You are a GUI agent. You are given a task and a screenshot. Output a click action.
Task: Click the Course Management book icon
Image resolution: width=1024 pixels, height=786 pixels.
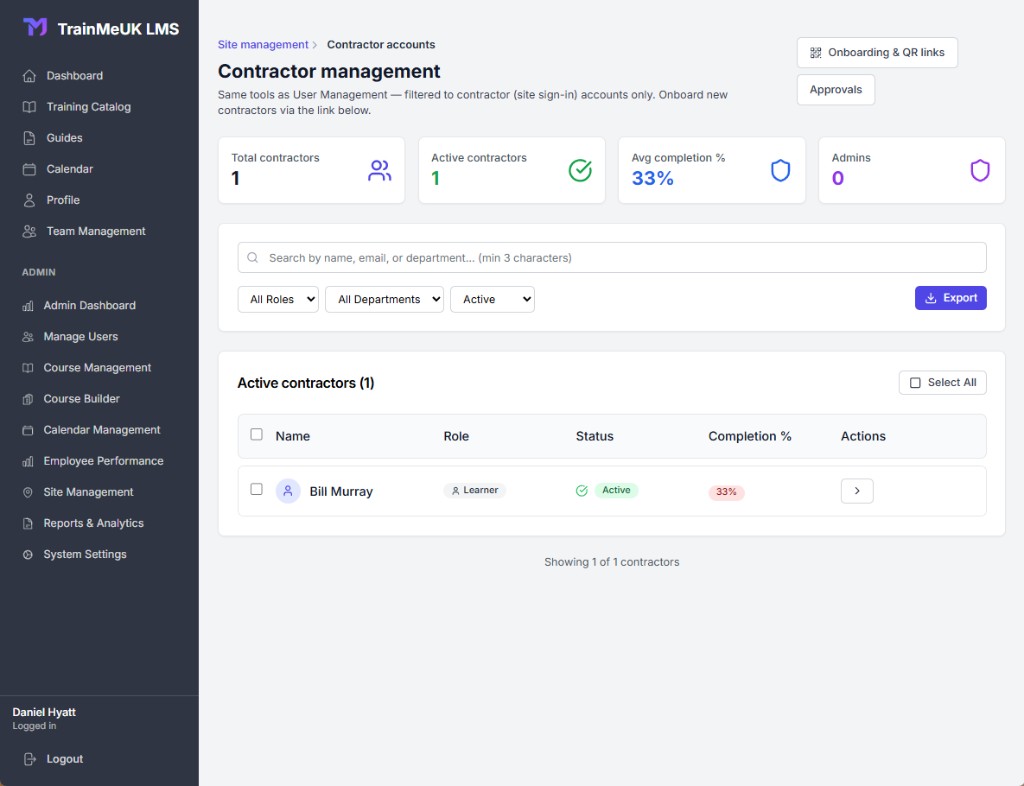[x=27, y=368]
